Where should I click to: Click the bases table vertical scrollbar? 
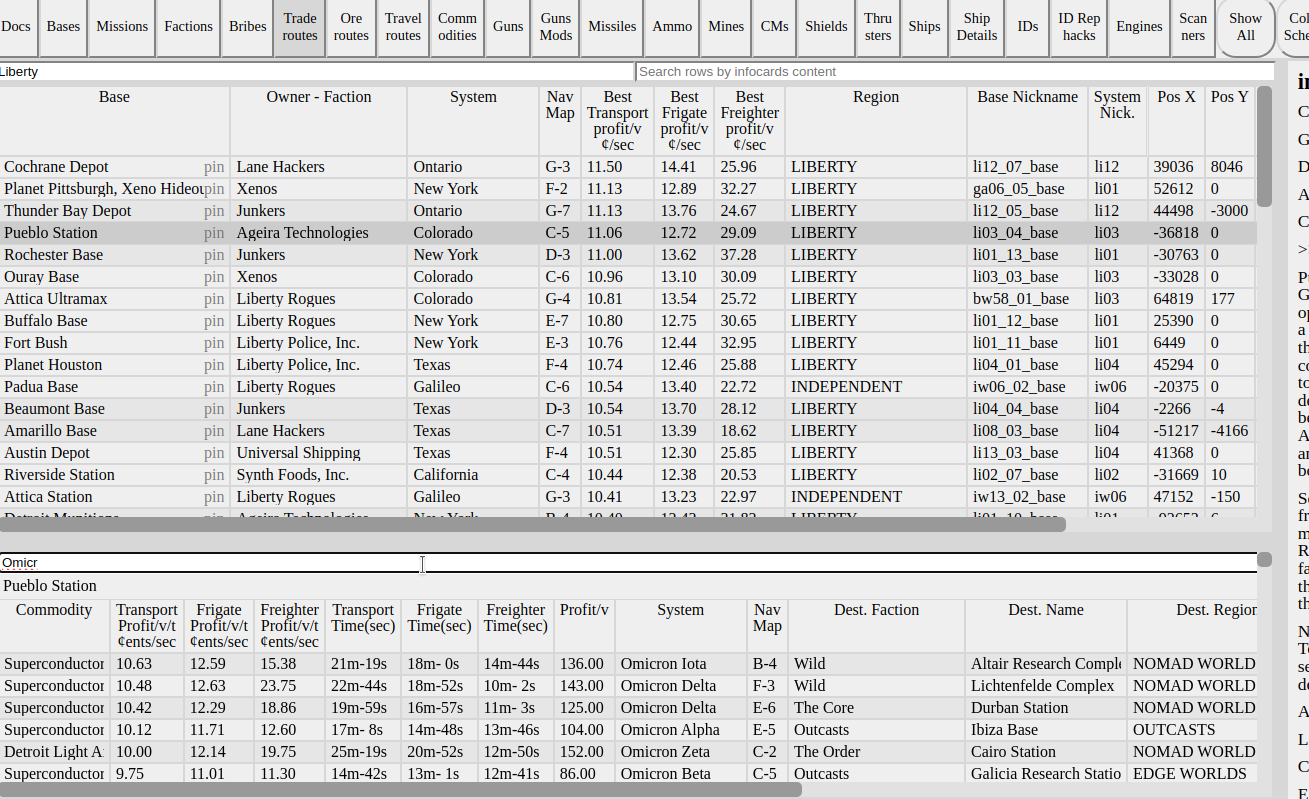point(1264,150)
